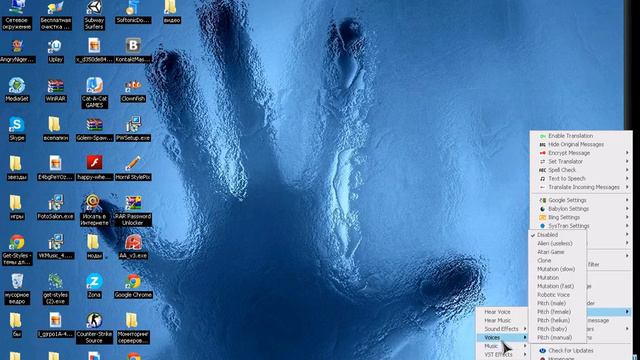640x360 pixels.
Task: Open the Uplay desktop shortcut
Action: tap(56, 51)
